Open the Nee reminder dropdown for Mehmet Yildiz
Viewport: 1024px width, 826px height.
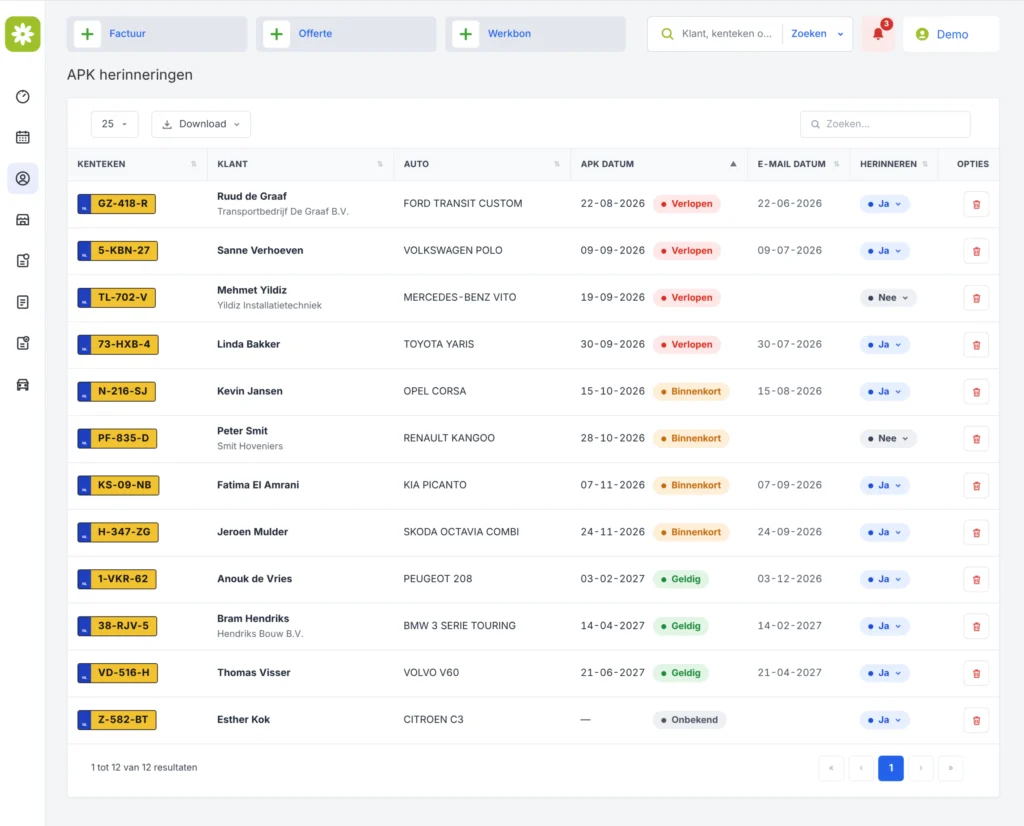pyautogui.click(x=888, y=298)
